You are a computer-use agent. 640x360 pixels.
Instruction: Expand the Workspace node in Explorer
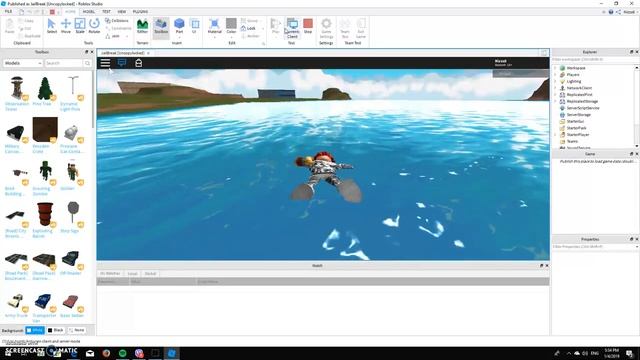(x=556, y=68)
